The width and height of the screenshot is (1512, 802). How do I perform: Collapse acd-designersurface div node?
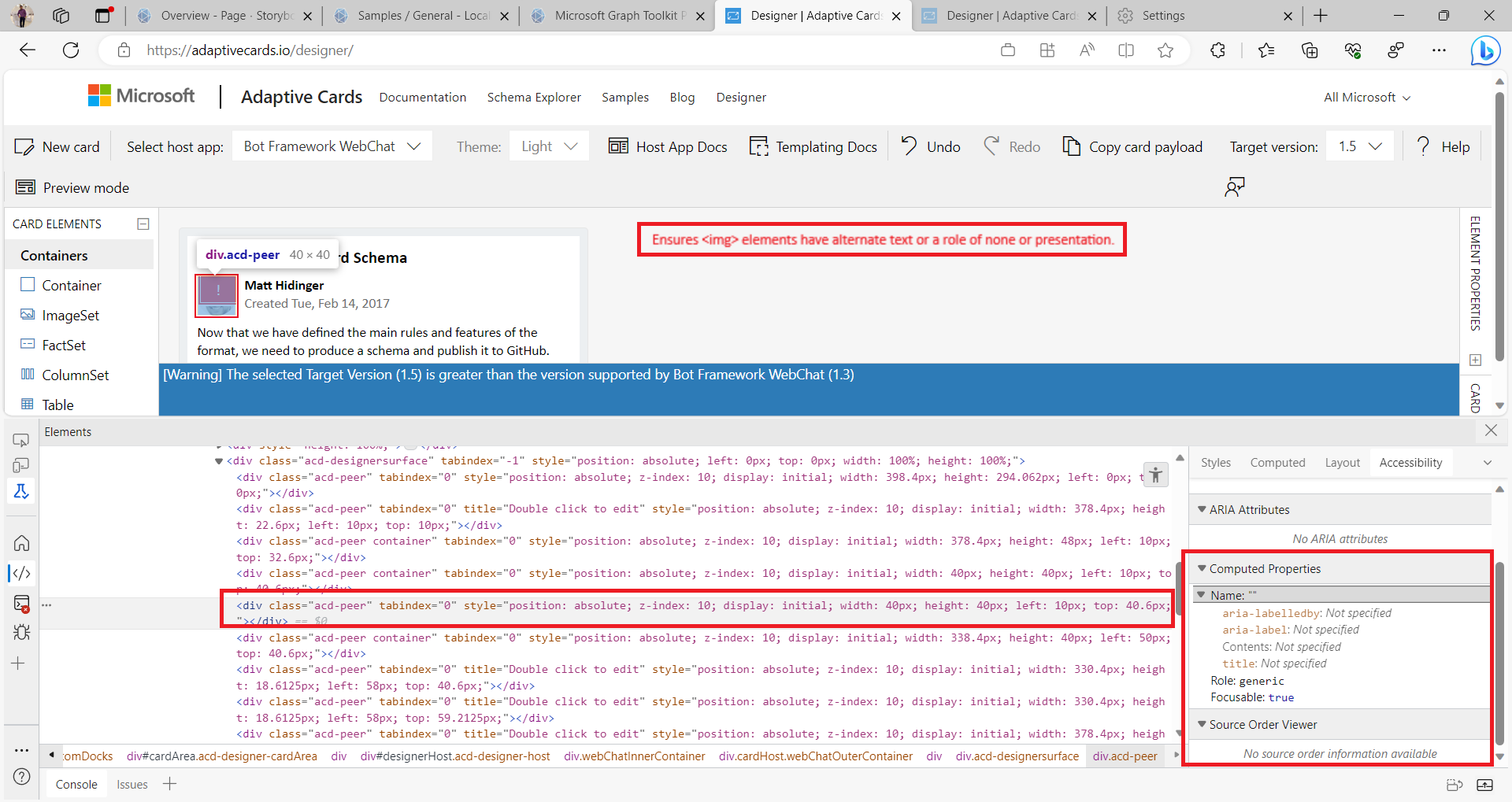tap(219, 461)
